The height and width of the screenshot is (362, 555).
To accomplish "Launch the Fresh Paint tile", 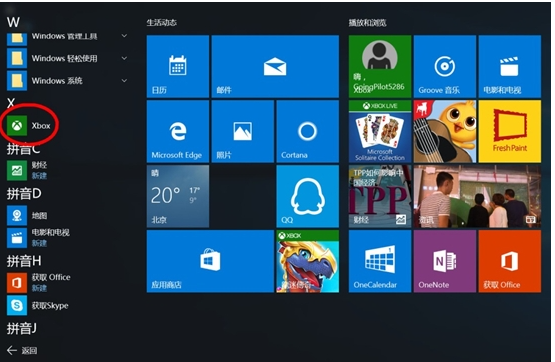I will pos(510,131).
